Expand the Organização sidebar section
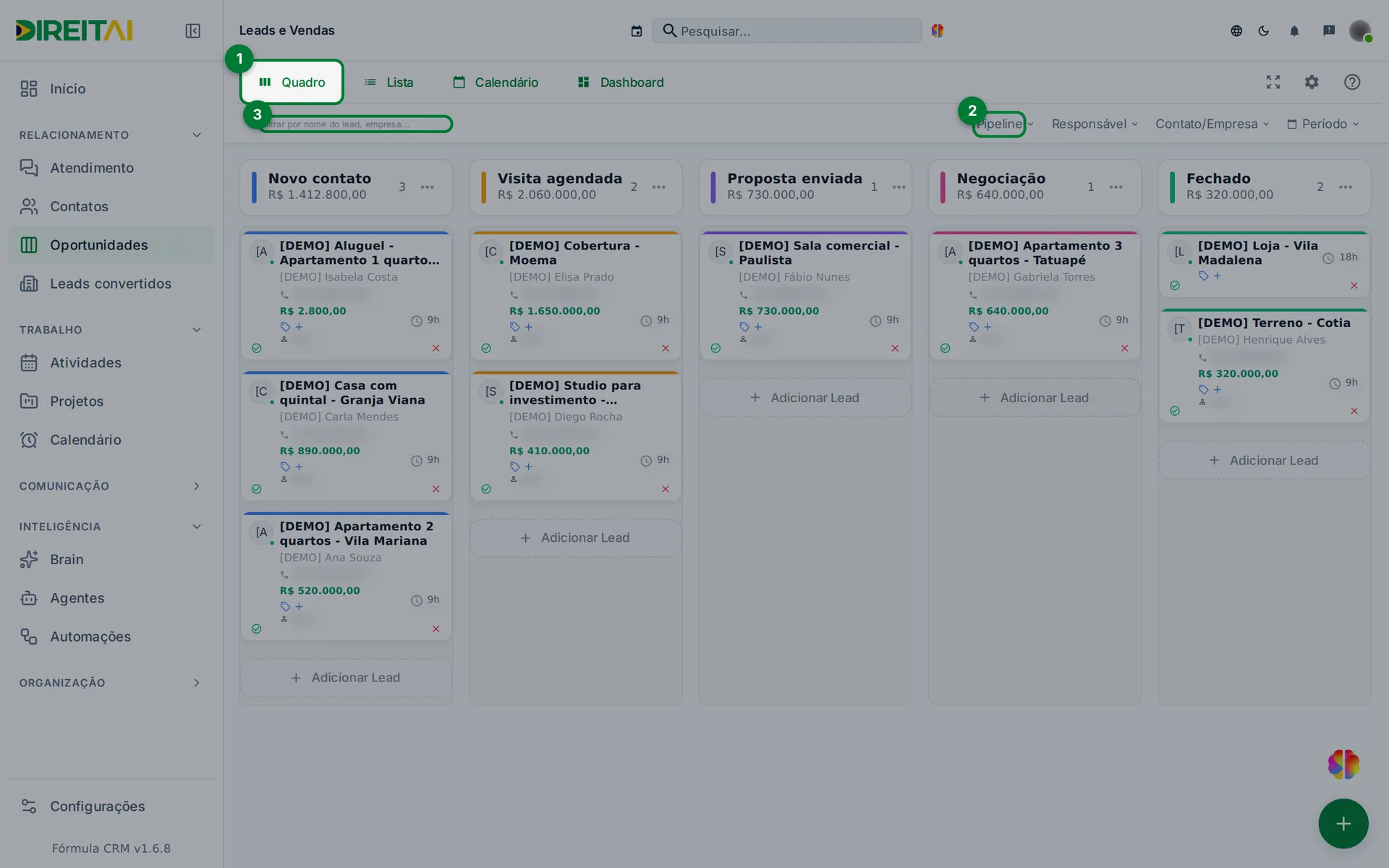 pyautogui.click(x=197, y=683)
